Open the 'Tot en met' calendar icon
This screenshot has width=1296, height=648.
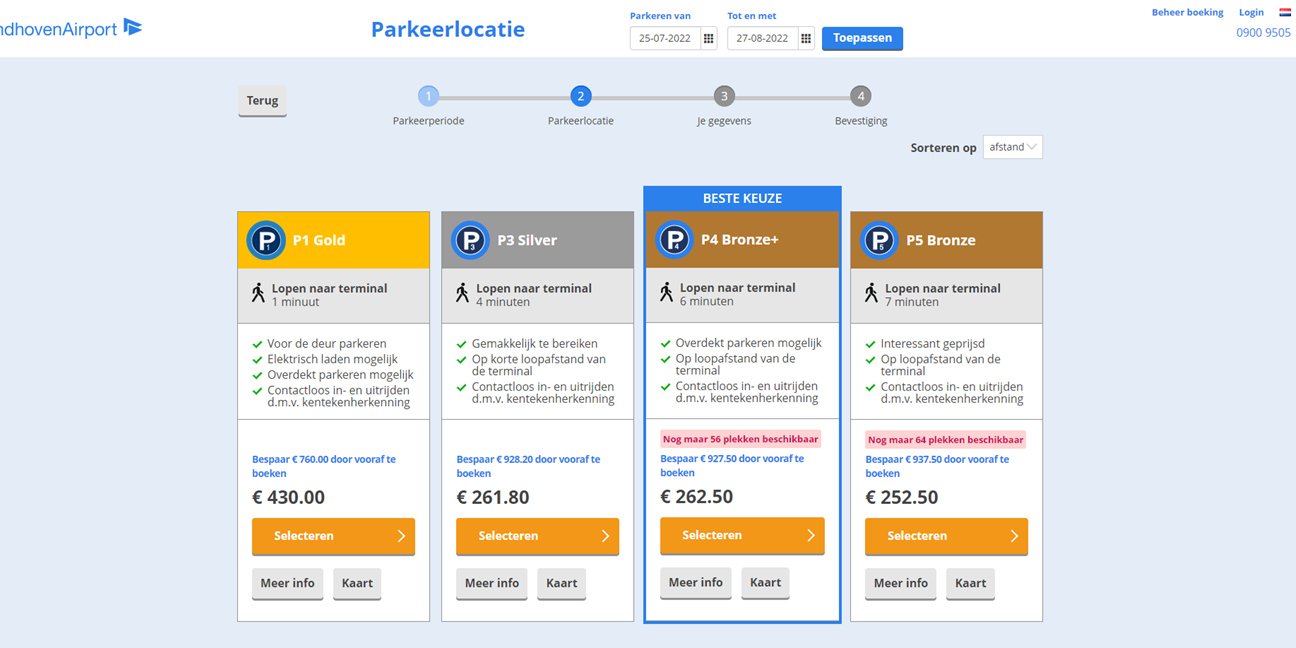pyautogui.click(x=805, y=39)
